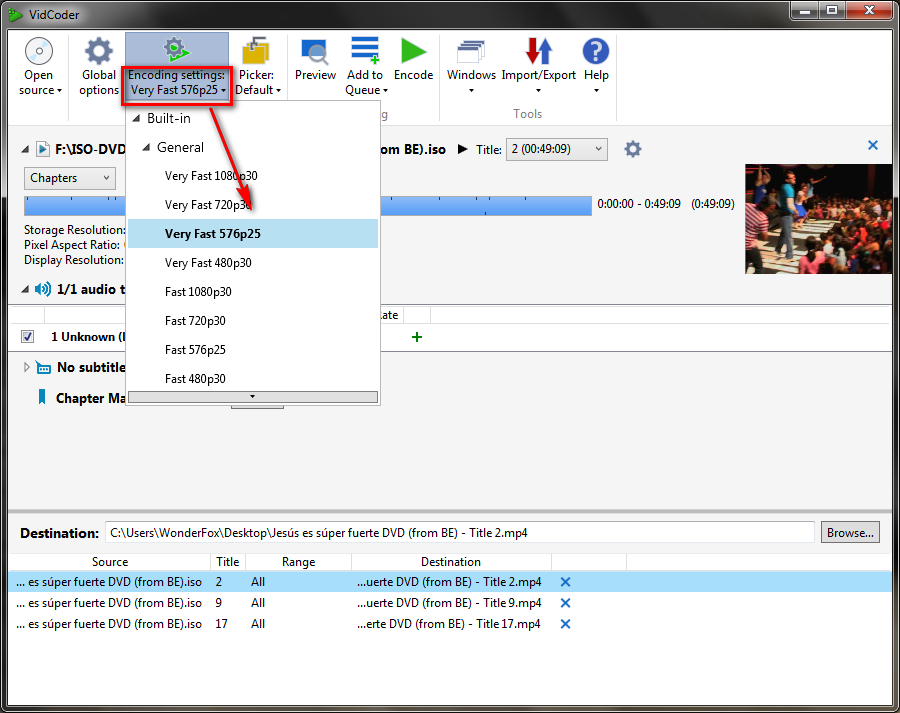Open Global options gear icon
The height and width of the screenshot is (713, 900).
point(98,52)
